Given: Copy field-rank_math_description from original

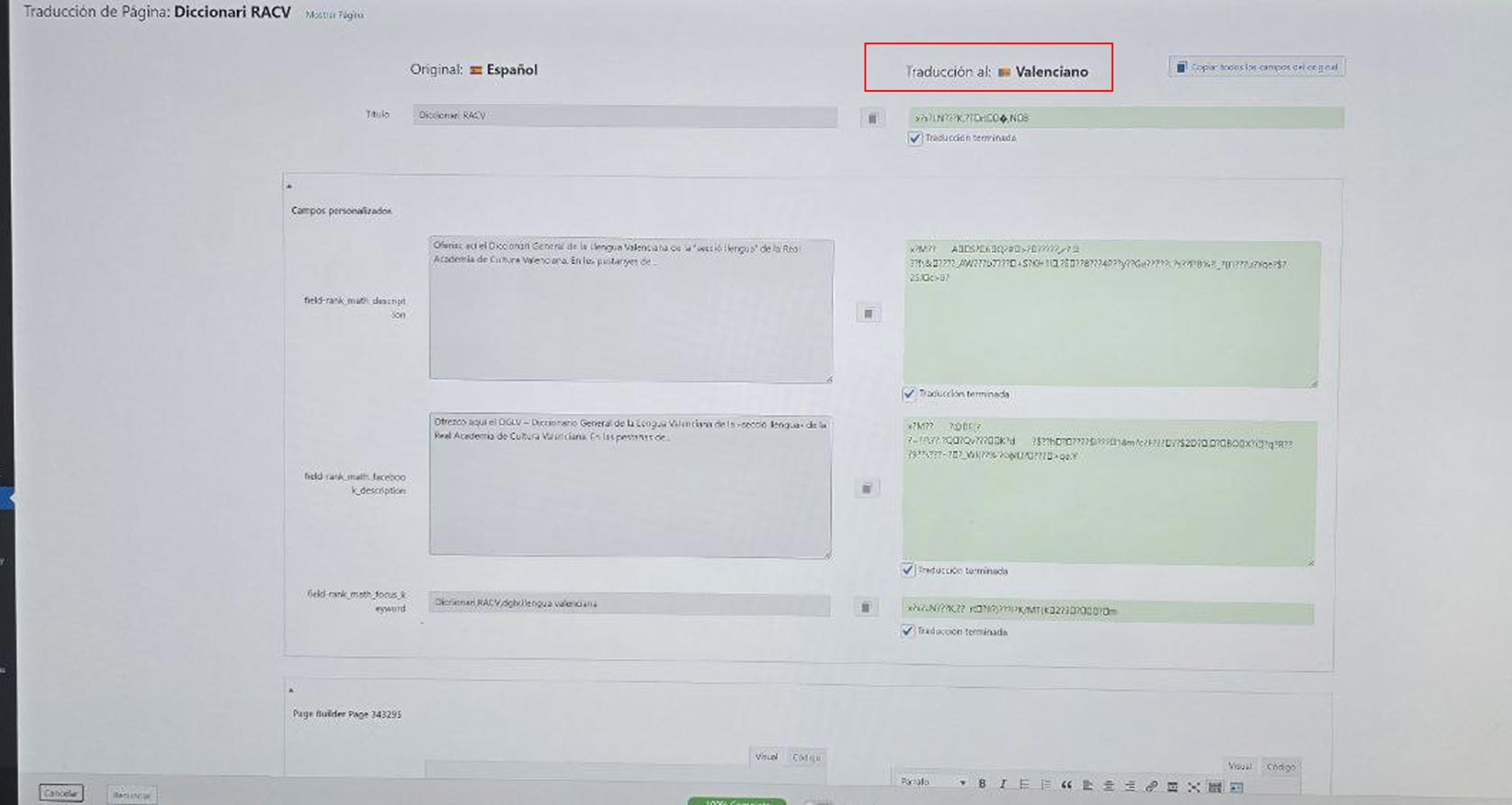Looking at the screenshot, I should click(868, 313).
